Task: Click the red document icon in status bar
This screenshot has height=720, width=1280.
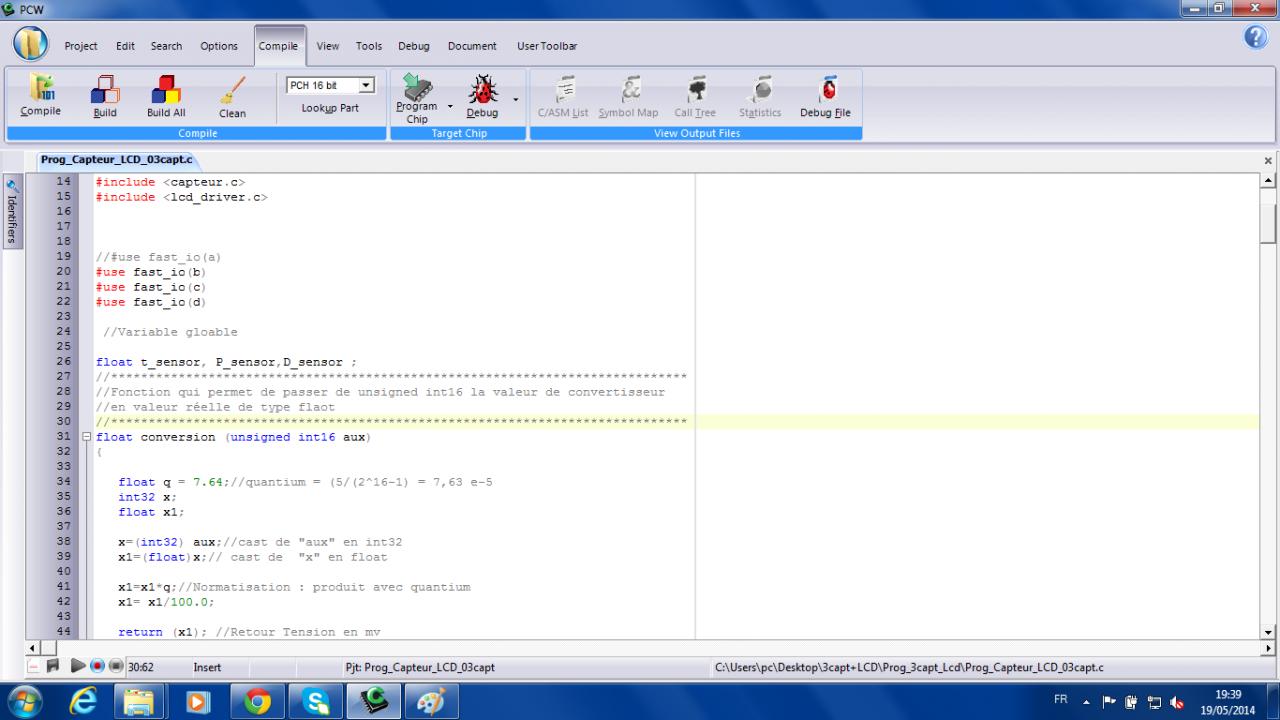Action: coord(34,666)
